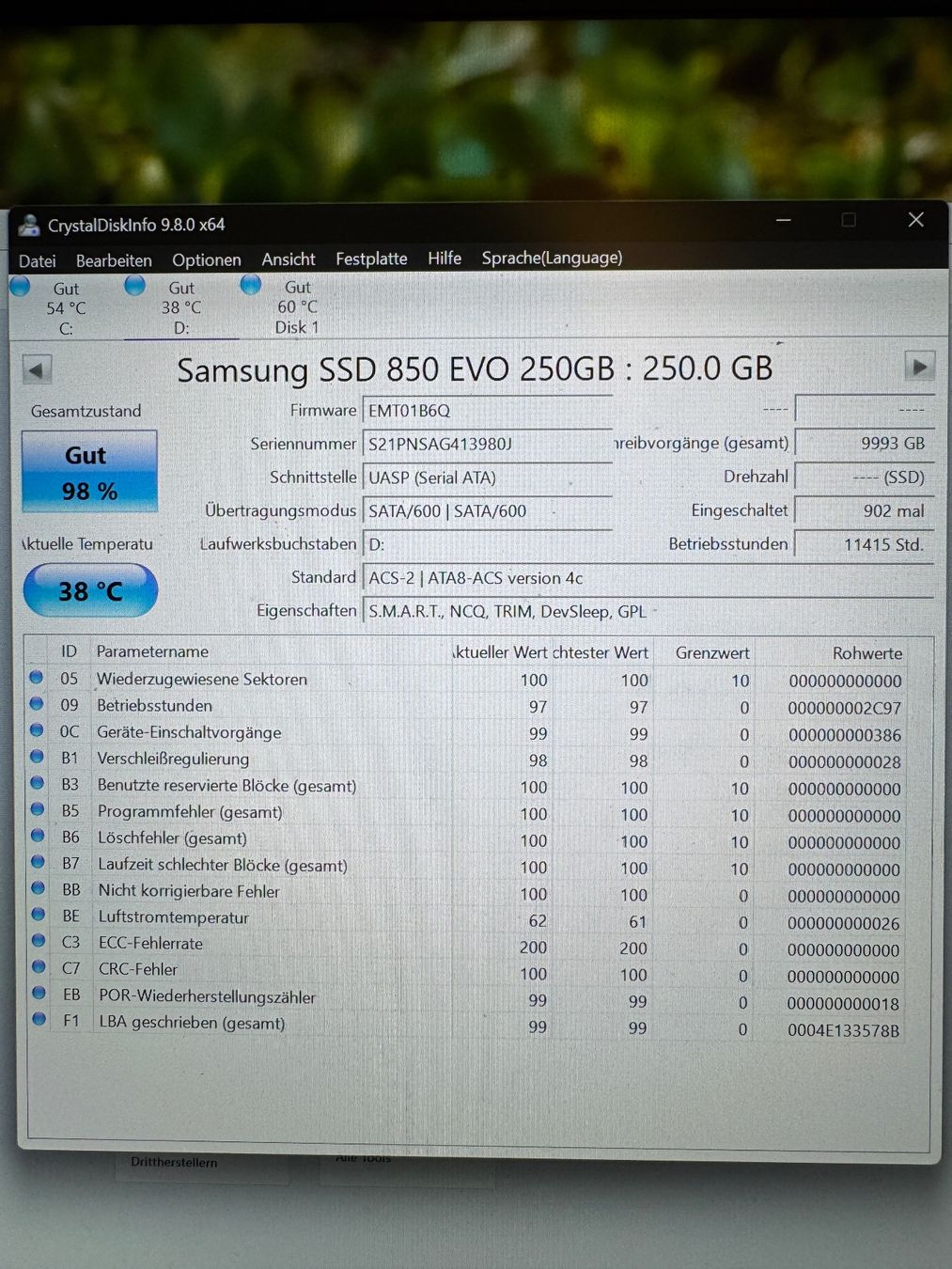The image size is (952, 1269).
Task: Open the Hilfe menu
Action: (x=445, y=258)
